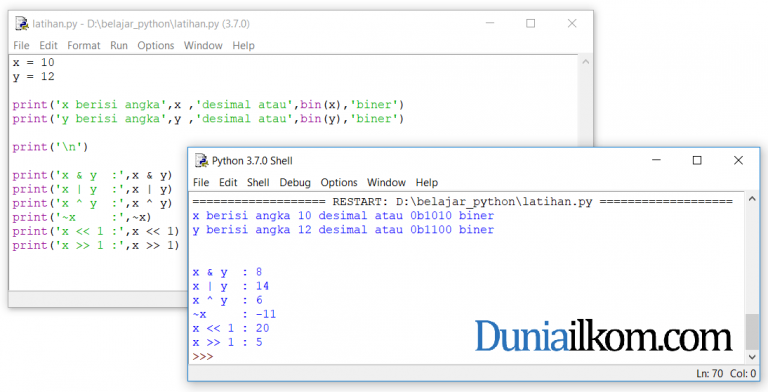This screenshot has width=768, height=392.
Task: Click the shell vertical scrollbar thumb
Action: 752,332
